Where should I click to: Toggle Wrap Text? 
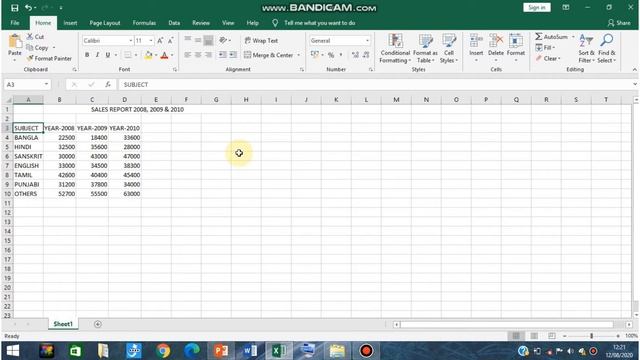click(x=261, y=40)
